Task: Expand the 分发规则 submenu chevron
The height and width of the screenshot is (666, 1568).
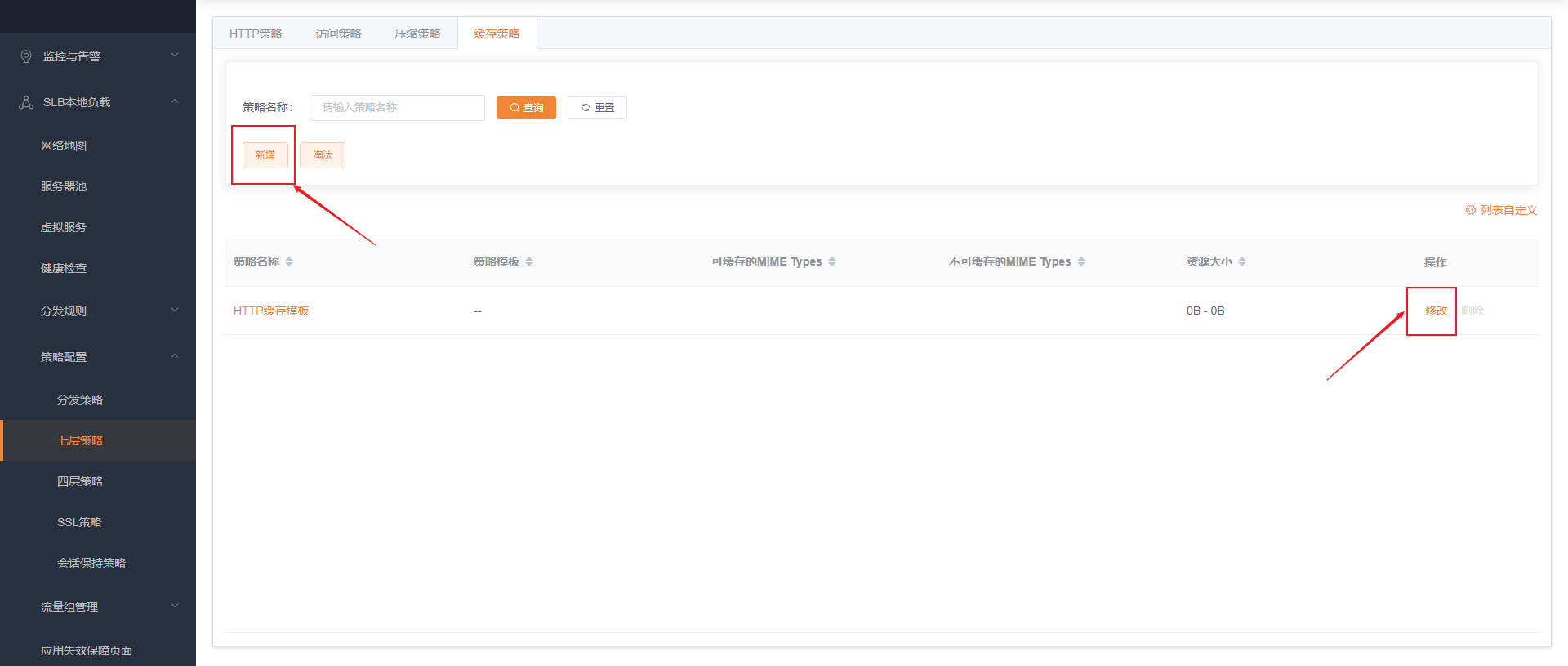Action: tap(175, 311)
